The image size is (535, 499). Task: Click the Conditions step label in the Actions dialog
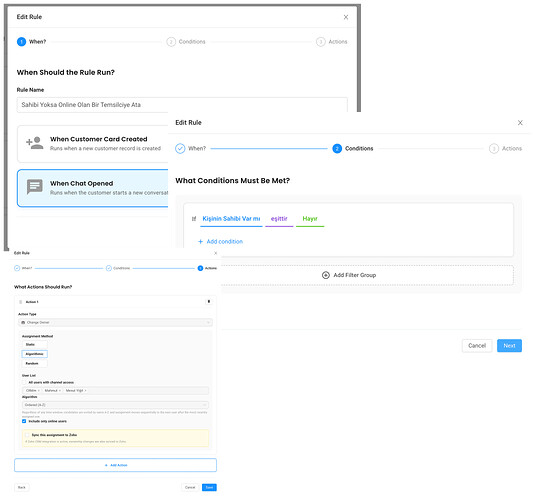click(x=121, y=268)
